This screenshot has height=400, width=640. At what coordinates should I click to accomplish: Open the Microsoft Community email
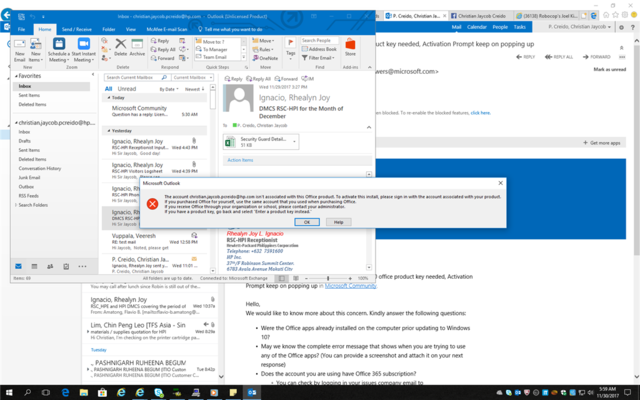coord(155,111)
